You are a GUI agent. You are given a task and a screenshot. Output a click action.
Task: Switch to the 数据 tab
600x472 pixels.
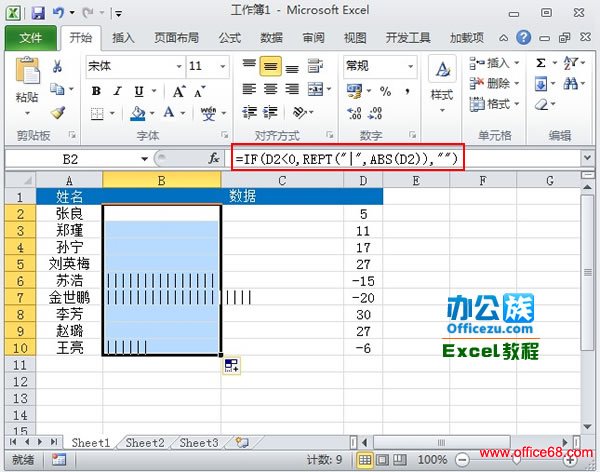pos(272,38)
